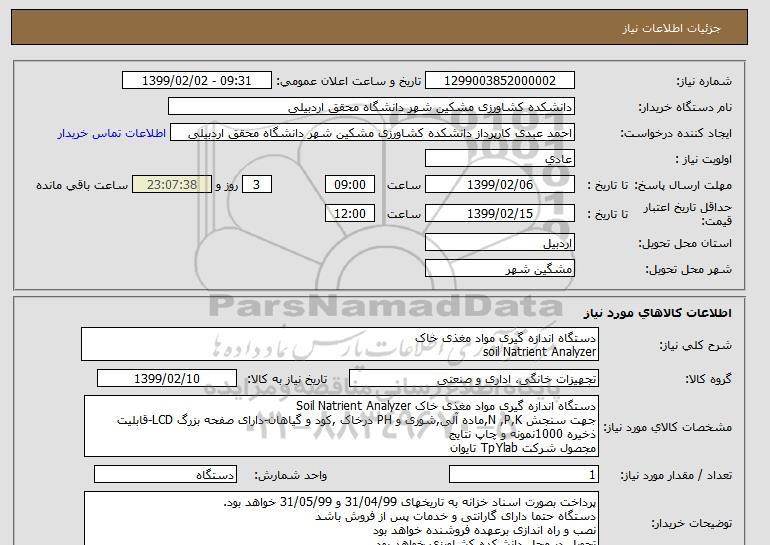
Task: Select the buyer notes text area
Action: [x=341, y=518]
